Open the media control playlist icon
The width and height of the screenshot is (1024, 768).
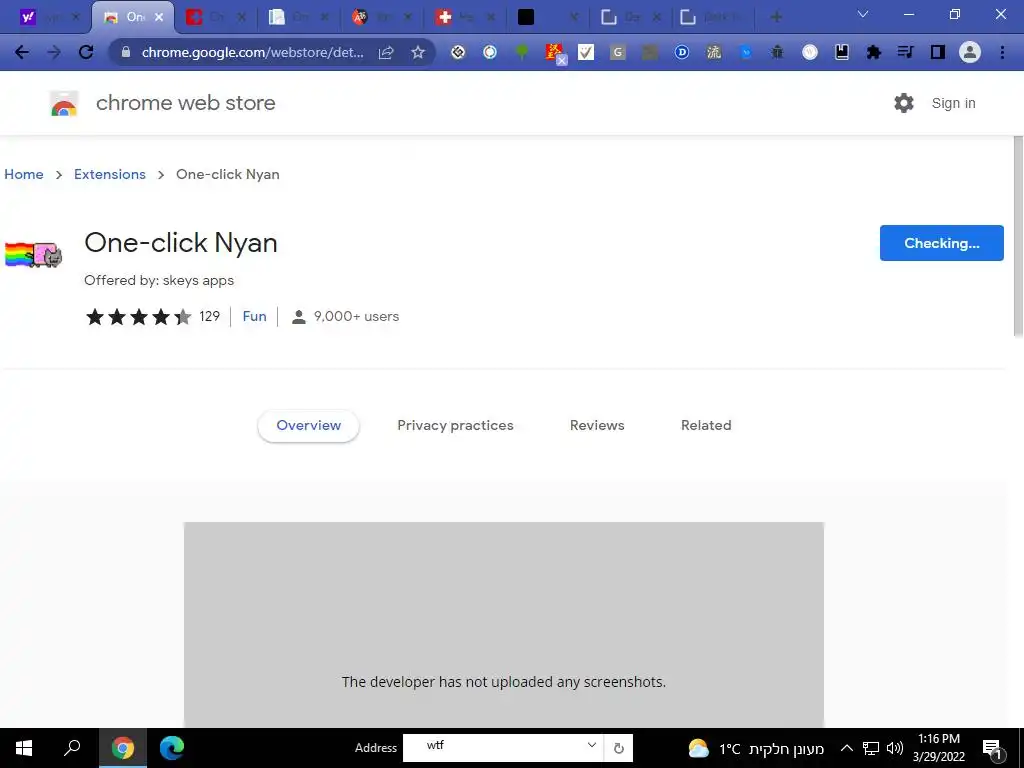(905, 52)
